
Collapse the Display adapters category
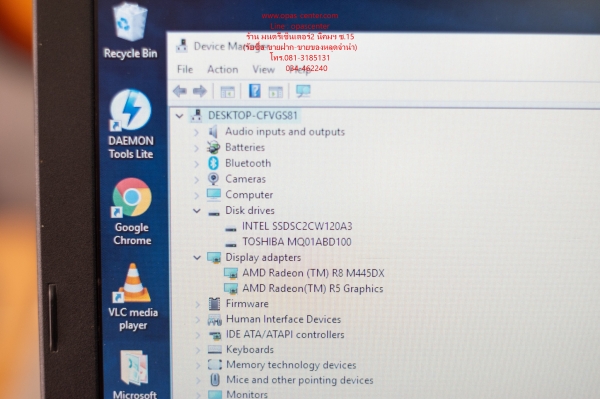coord(197,257)
